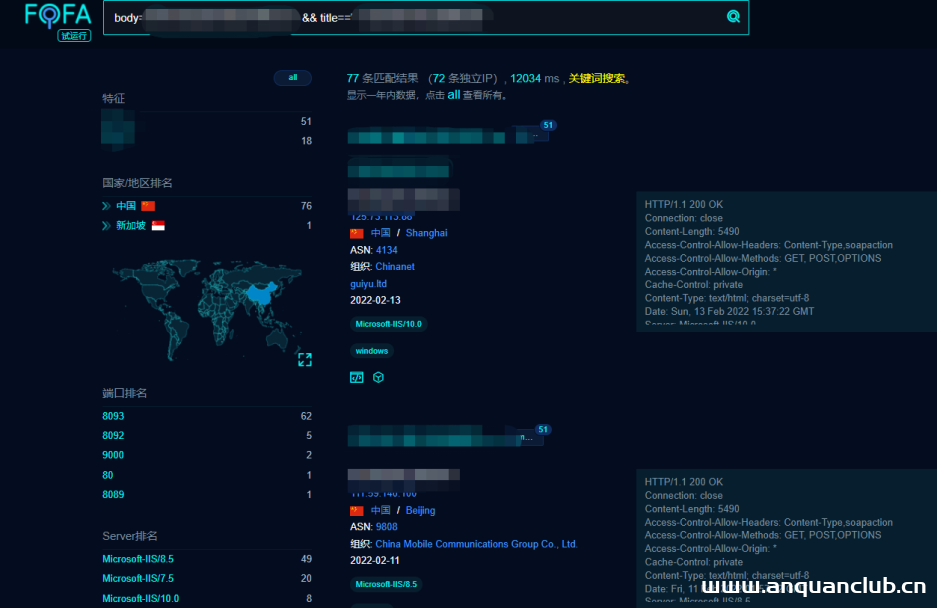
Task: Click the cube icon under windows tag
Action: point(379,377)
